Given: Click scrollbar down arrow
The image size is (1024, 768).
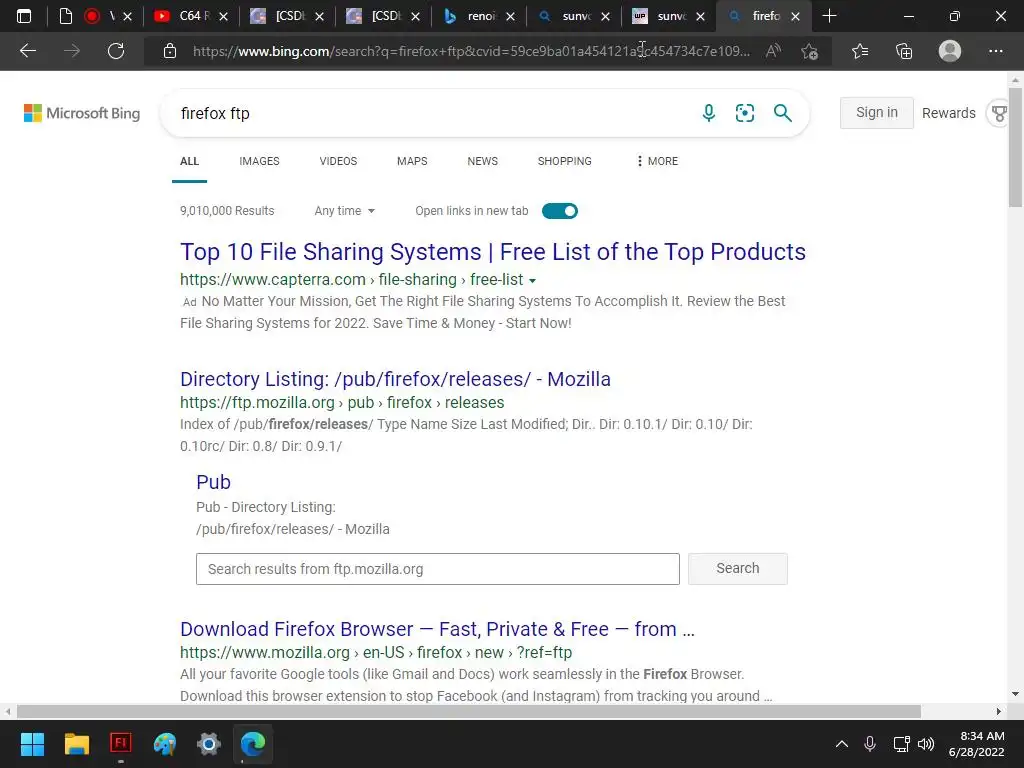Looking at the screenshot, I should point(1016,694).
